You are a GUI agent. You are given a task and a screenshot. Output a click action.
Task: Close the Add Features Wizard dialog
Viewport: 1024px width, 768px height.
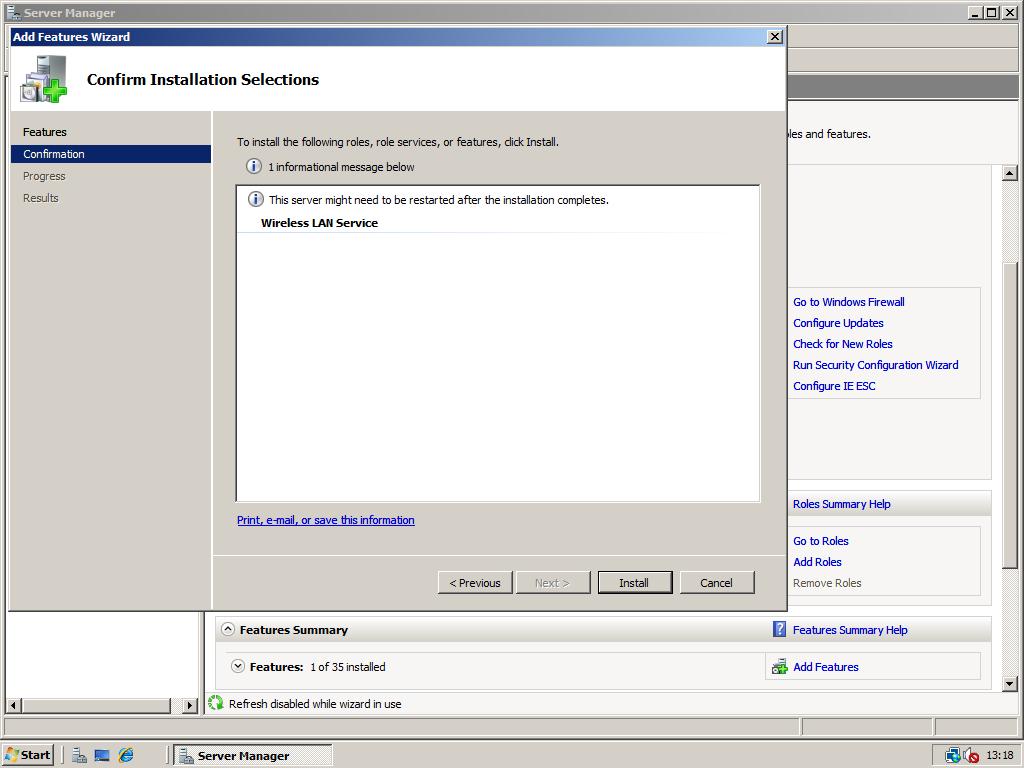coord(775,37)
